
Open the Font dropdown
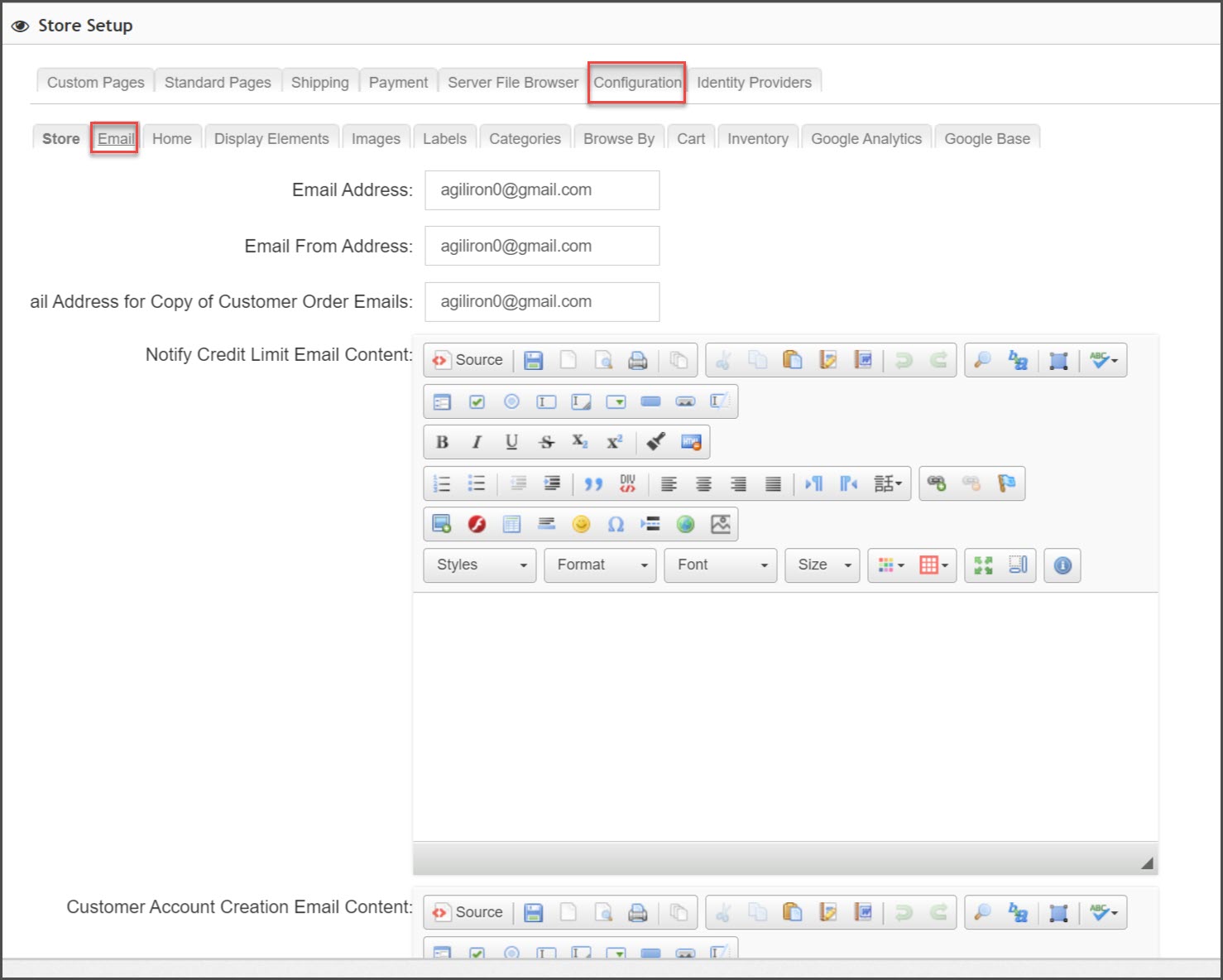pos(721,565)
